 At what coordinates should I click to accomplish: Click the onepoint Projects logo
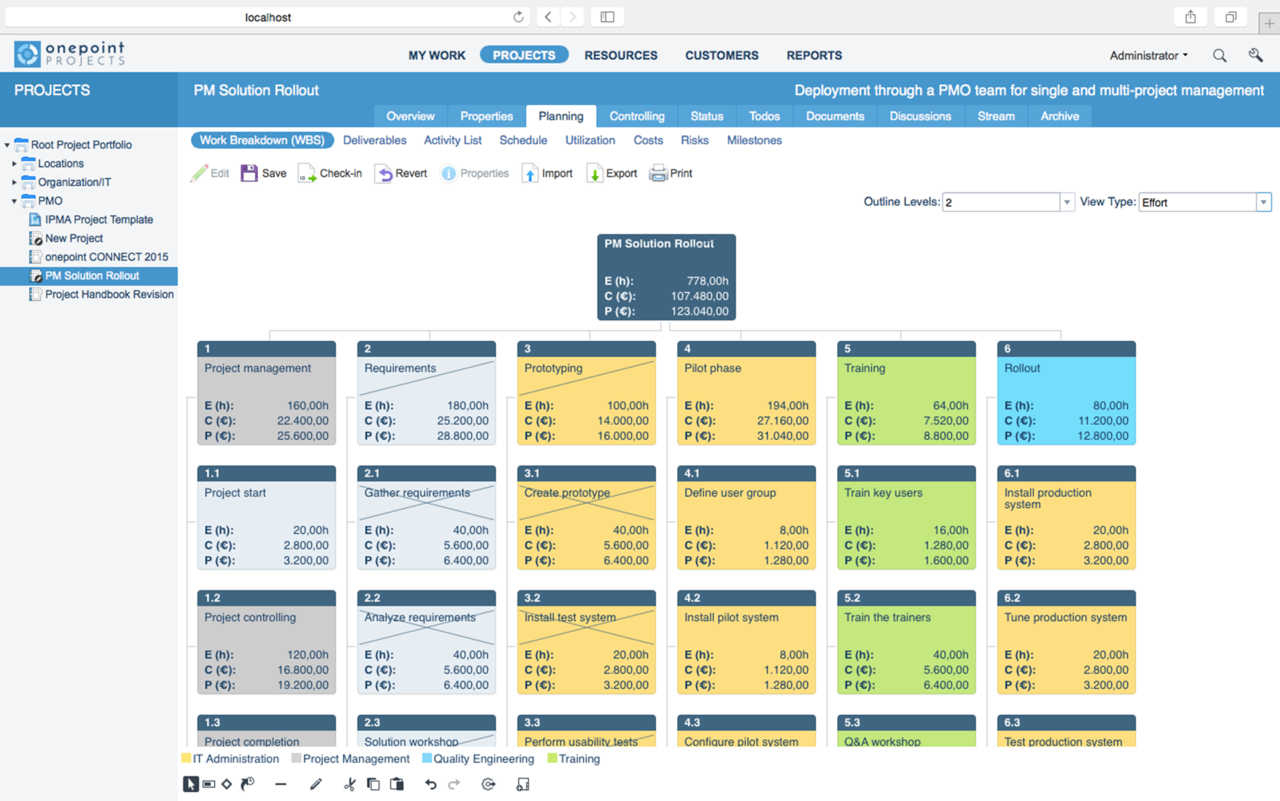[70, 54]
